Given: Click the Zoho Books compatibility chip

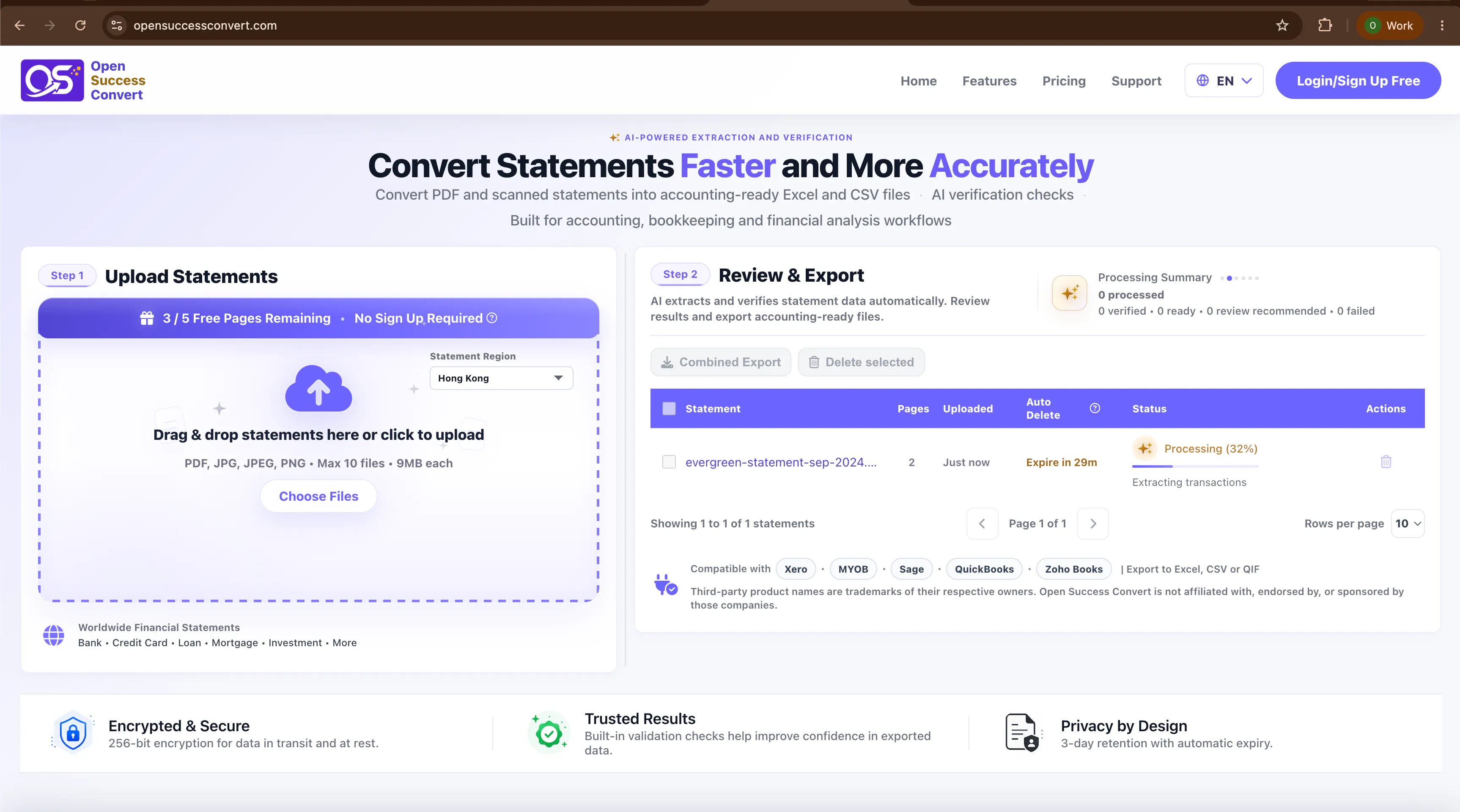Looking at the screenshot, I should coord(1073,569).
